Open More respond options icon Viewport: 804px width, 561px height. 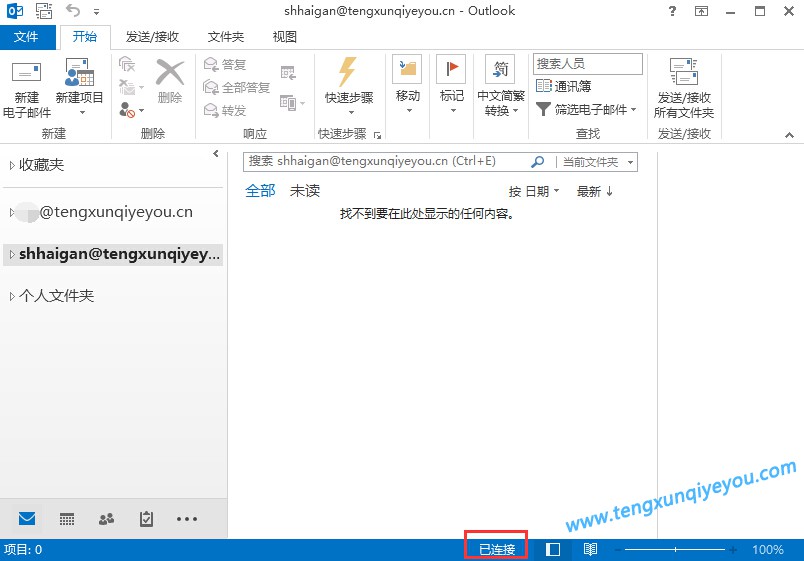tap(292, 103)
